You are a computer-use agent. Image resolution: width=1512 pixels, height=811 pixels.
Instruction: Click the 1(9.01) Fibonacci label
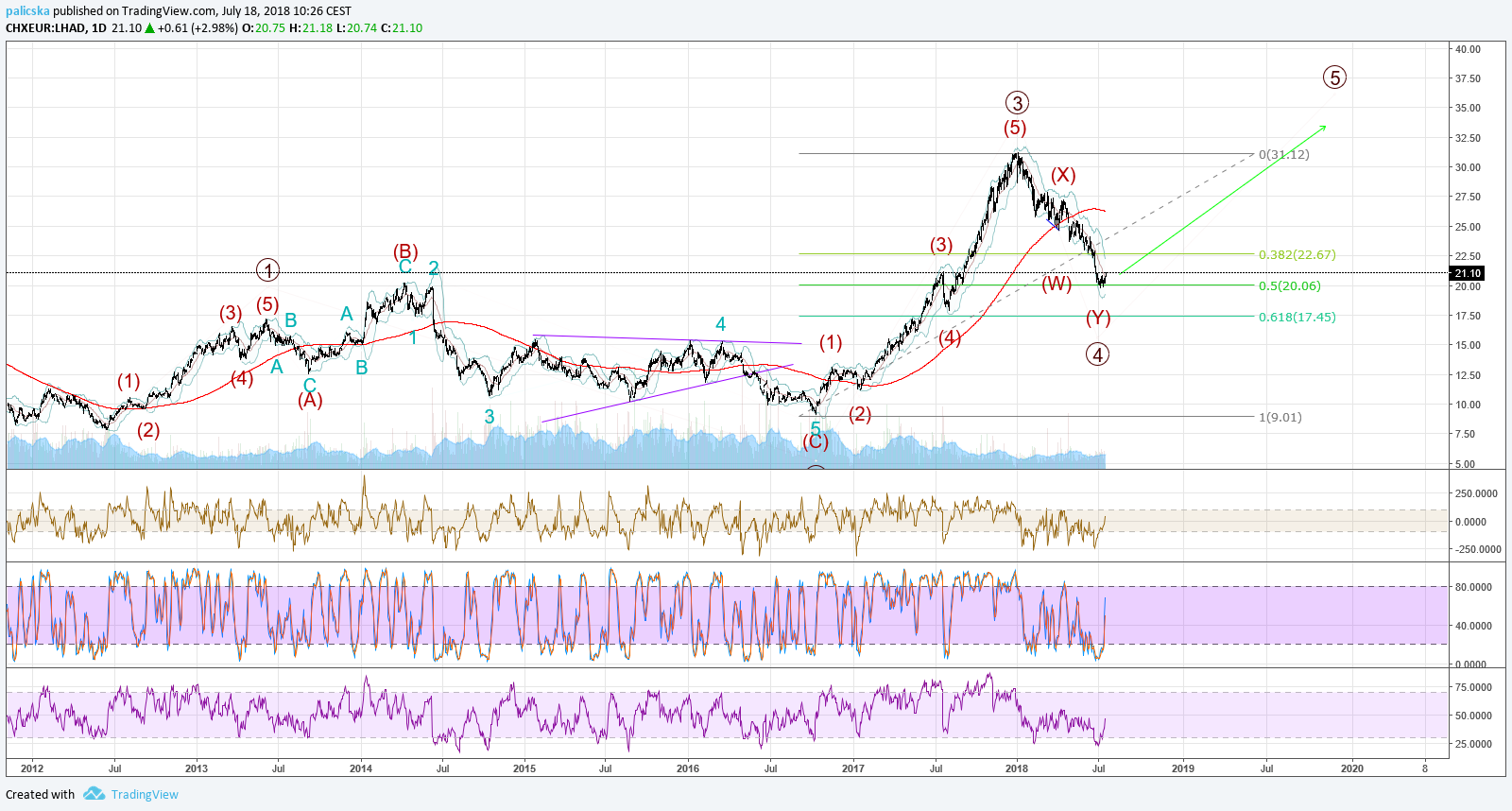point(1280,417)
